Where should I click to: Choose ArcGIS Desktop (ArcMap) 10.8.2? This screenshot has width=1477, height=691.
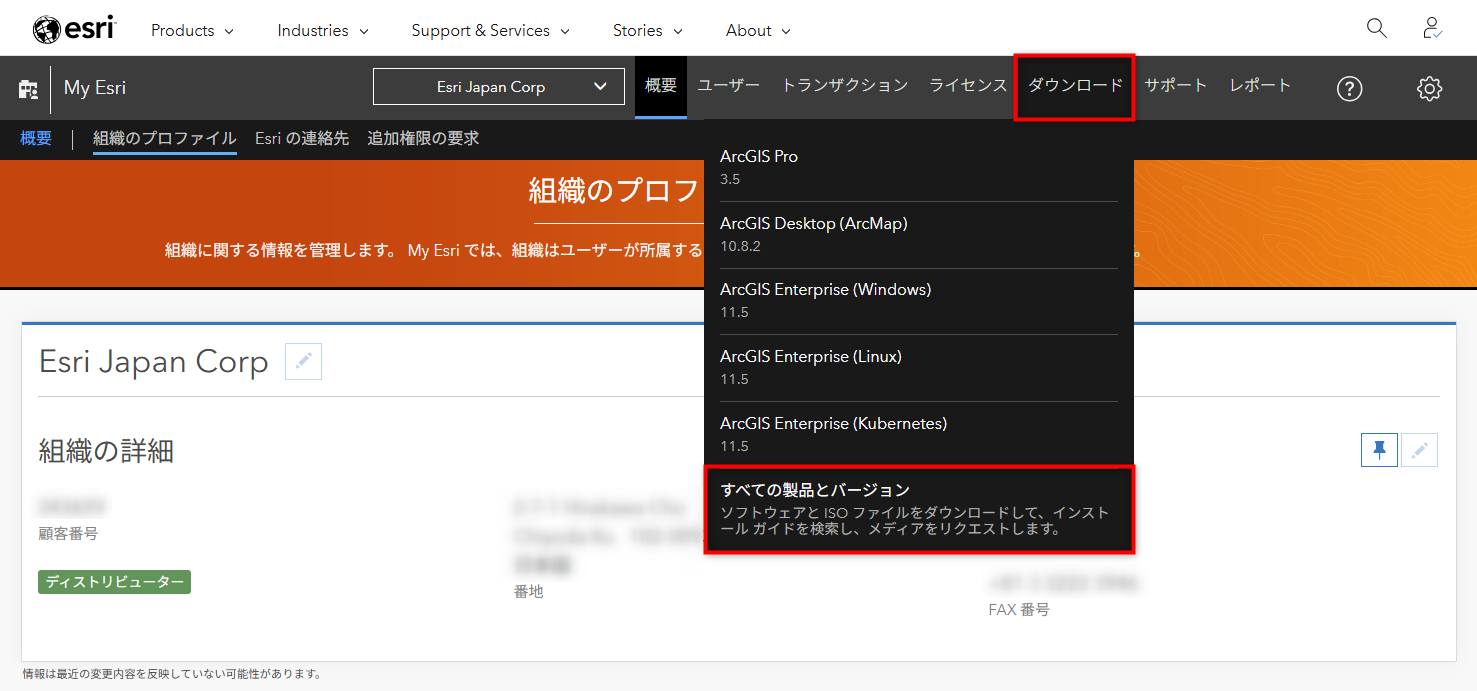919,234
